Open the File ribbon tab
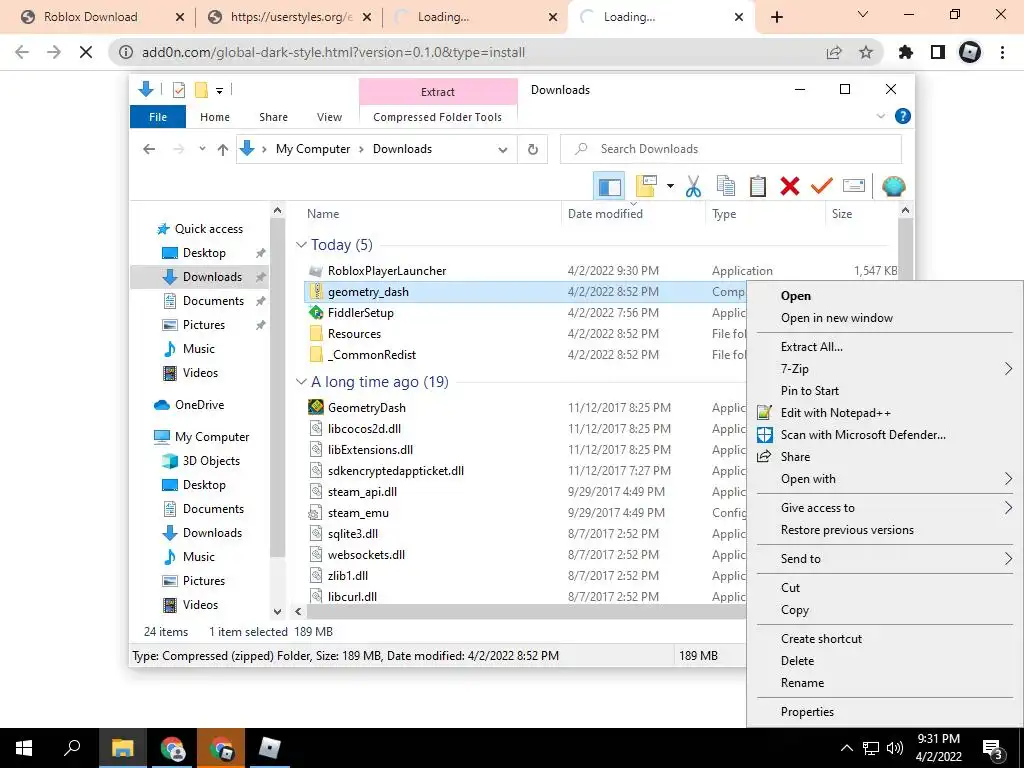This screenshot has height=768, width=1024. 158,117
